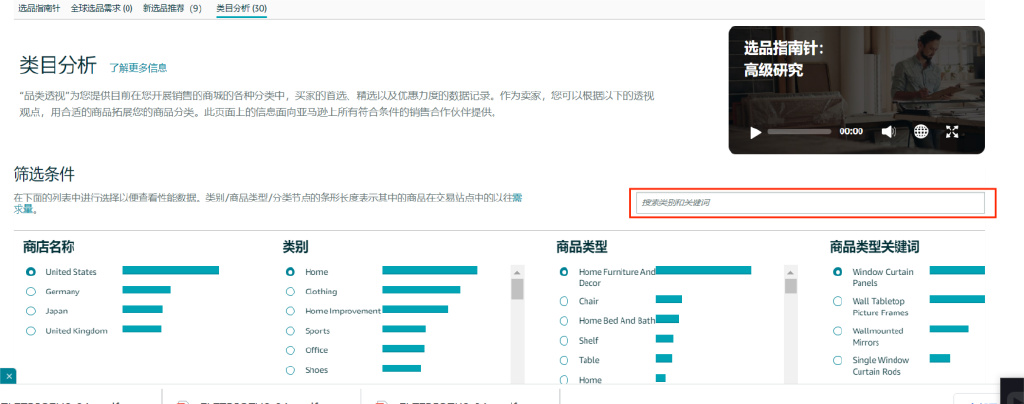1024x404 pixels.
Task: Select the Japan store radio button
Action: tap(31, 311)
